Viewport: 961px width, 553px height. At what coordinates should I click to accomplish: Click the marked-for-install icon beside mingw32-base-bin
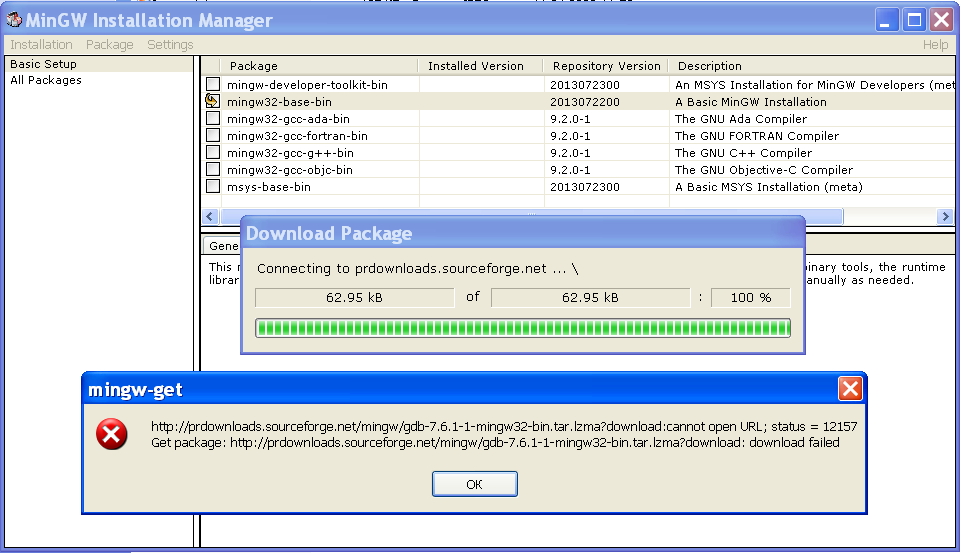[213, 102]
